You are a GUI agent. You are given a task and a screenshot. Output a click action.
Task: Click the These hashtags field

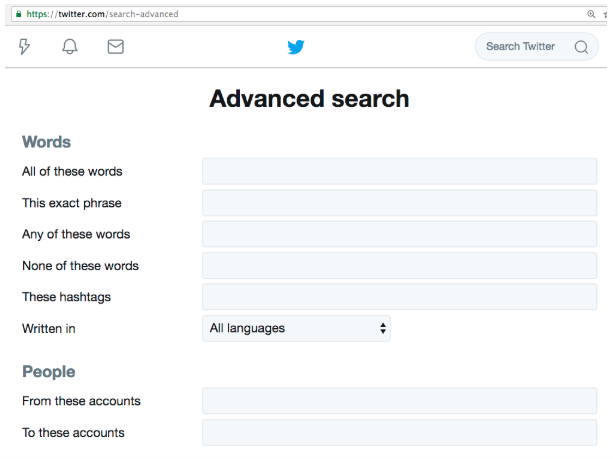[x=400, y=297]
